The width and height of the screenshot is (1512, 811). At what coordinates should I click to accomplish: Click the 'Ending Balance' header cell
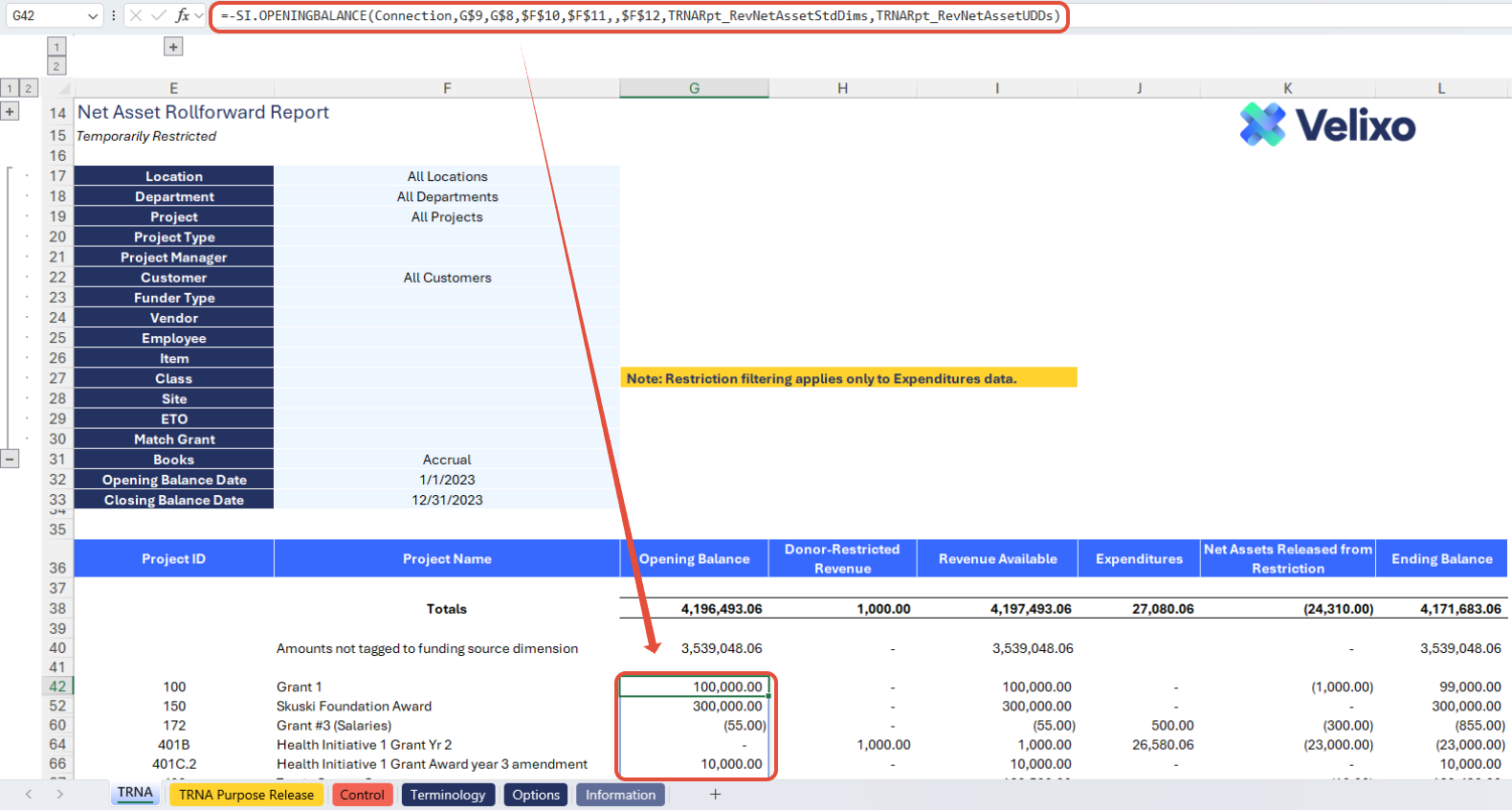(1441, 558)
